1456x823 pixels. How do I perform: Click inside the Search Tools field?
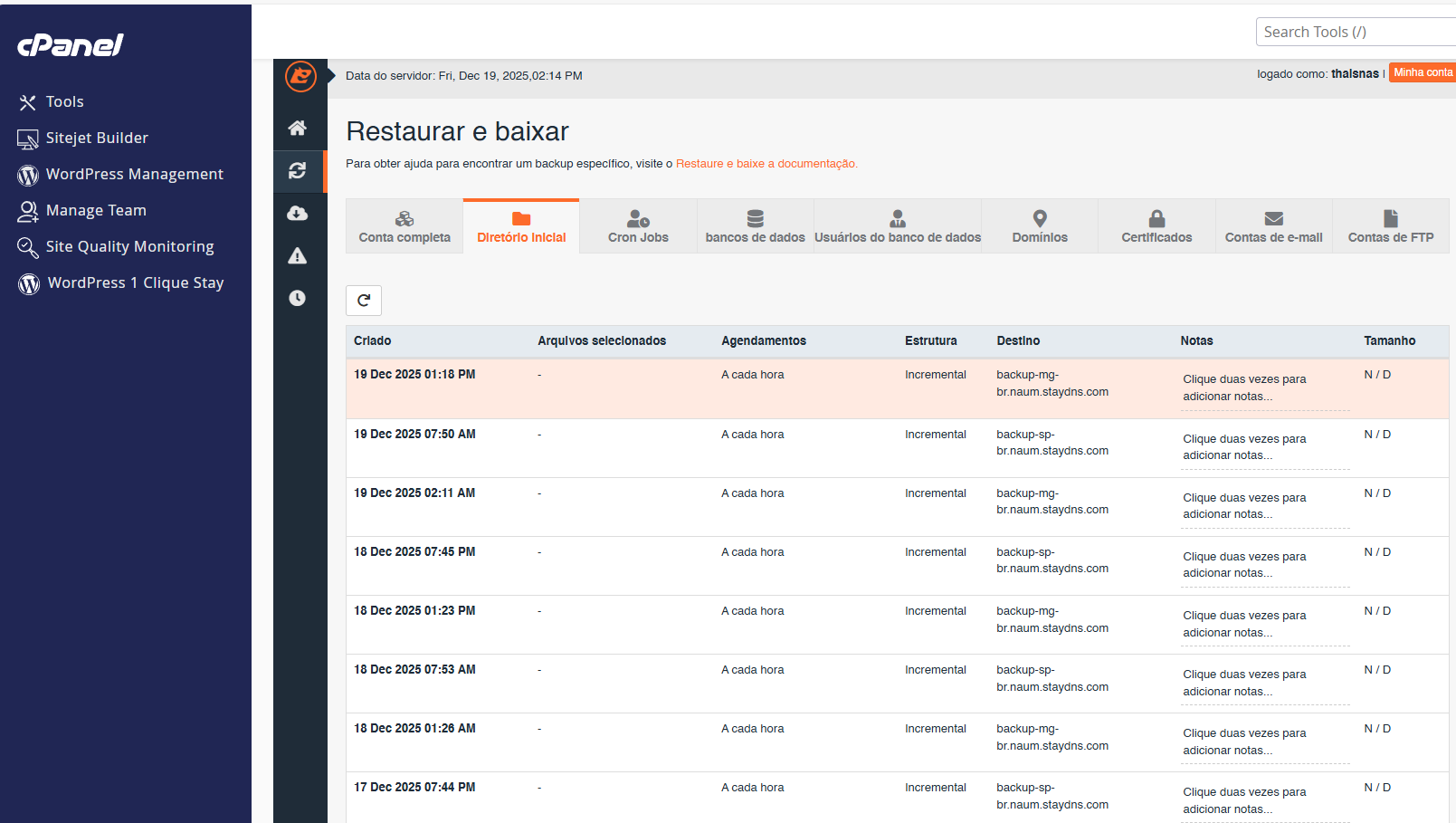coord(1355,31)
